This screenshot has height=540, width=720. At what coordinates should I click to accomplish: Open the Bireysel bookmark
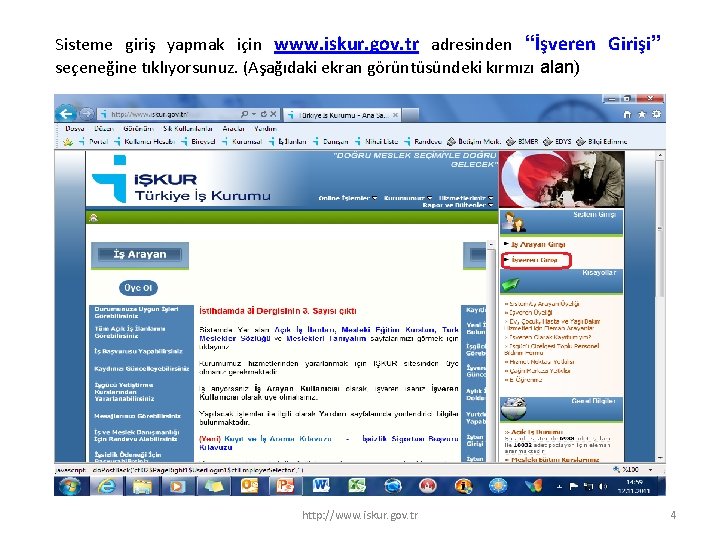pyautogui.click(x=198, y=141)
